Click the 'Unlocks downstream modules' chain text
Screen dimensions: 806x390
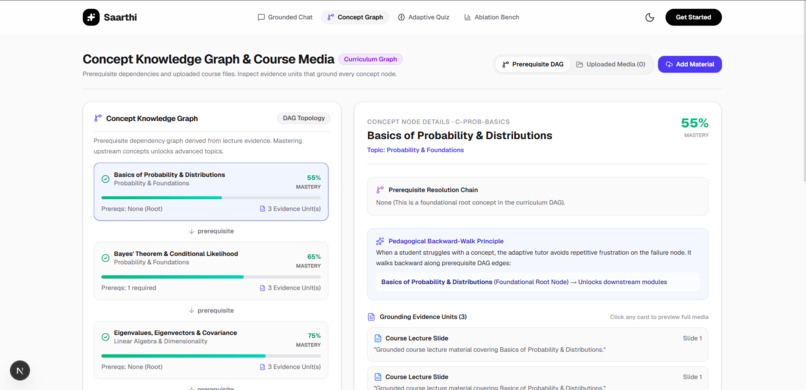(622, 282)
